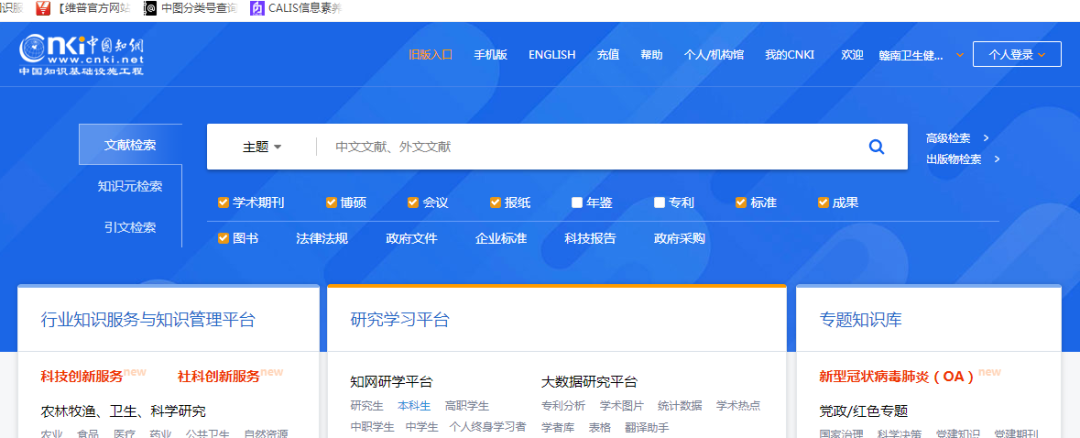Open the 企业标准 link
Image resolution: width=1080 pixels, height=438 pixels.
tap(501, 238)
